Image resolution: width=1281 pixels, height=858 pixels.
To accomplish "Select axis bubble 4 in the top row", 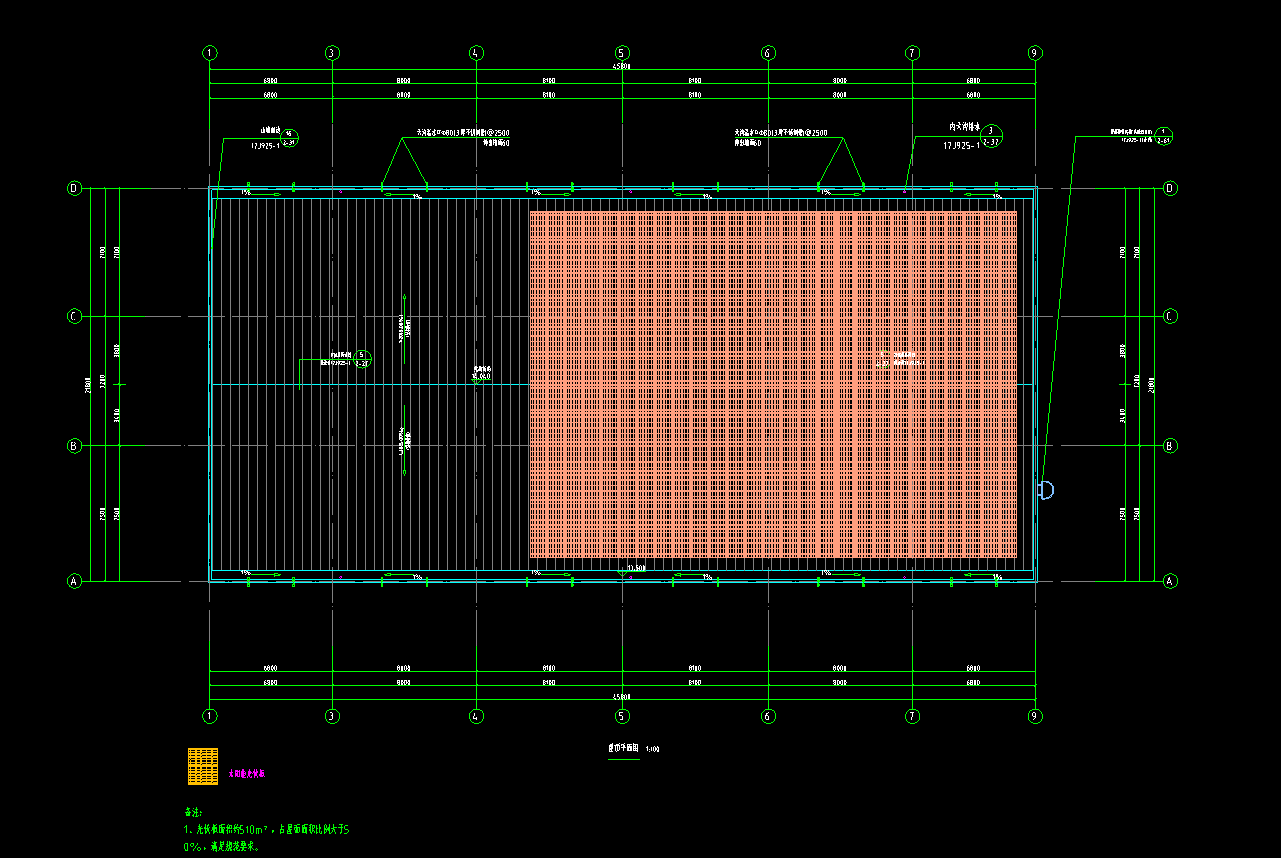I will (476, 53).
